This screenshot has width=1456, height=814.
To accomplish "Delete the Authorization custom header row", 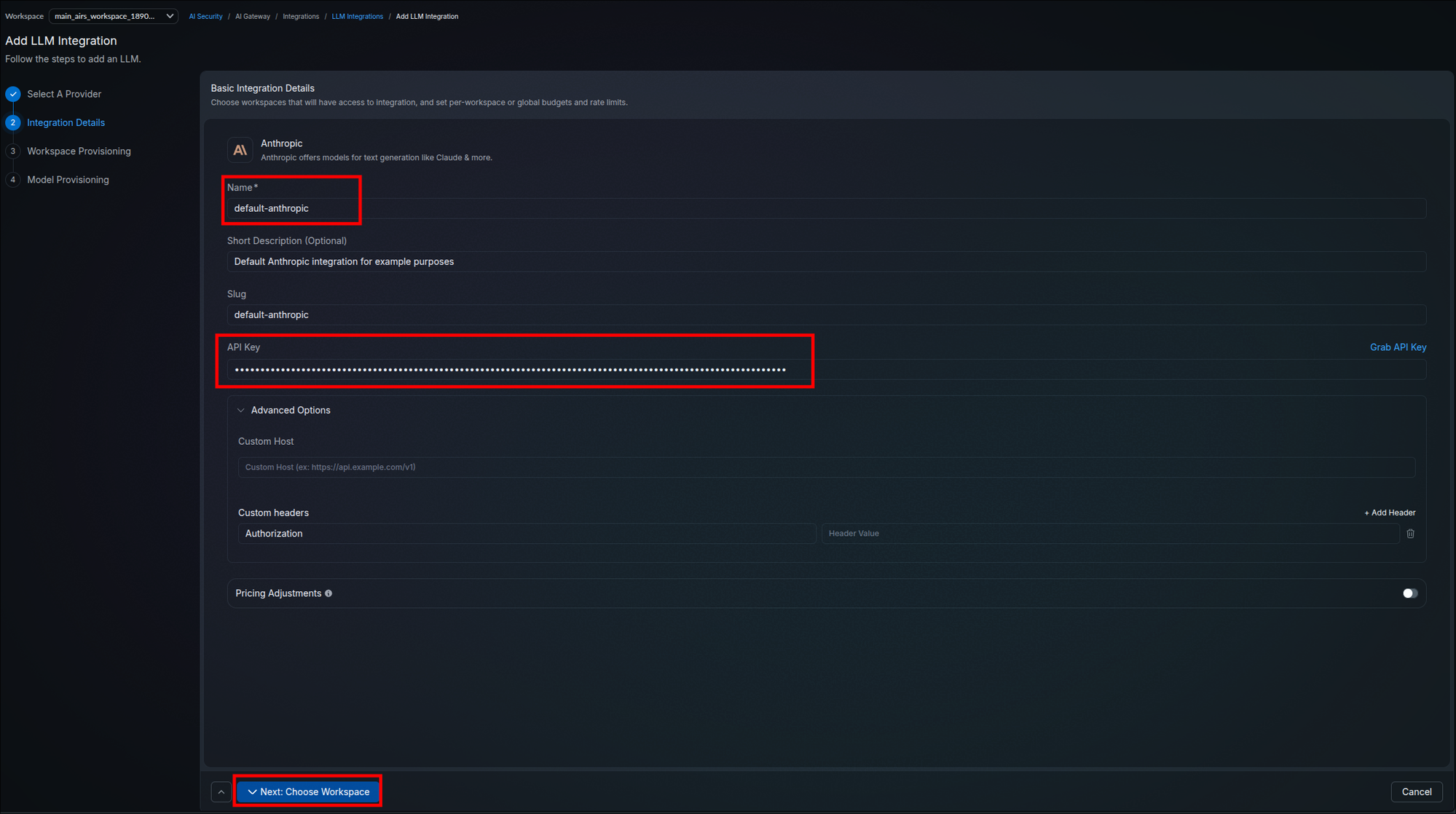I will click(x=1410, y=534).
